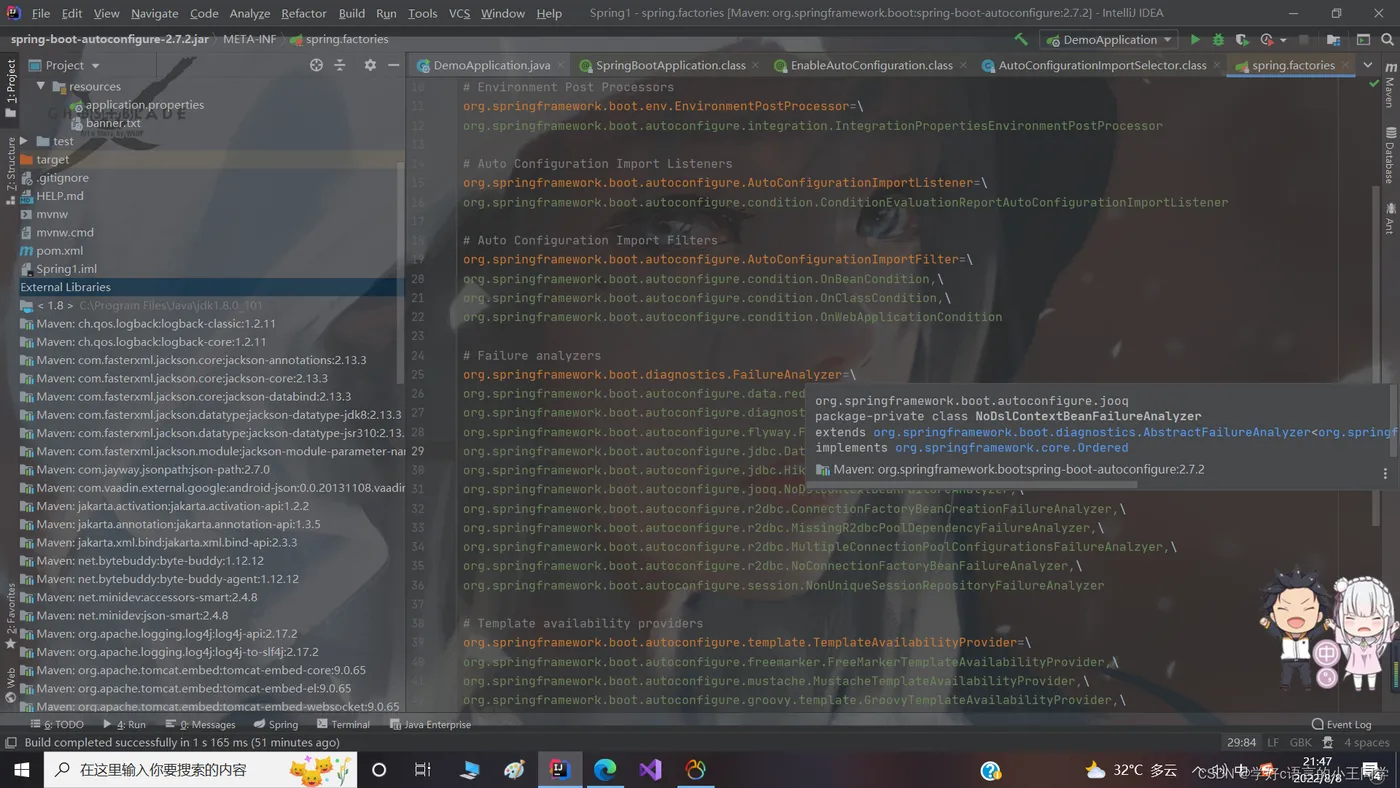Open the Spring tool window
This screenshot has height=788, width=1400.
click(x=276, y=724)
